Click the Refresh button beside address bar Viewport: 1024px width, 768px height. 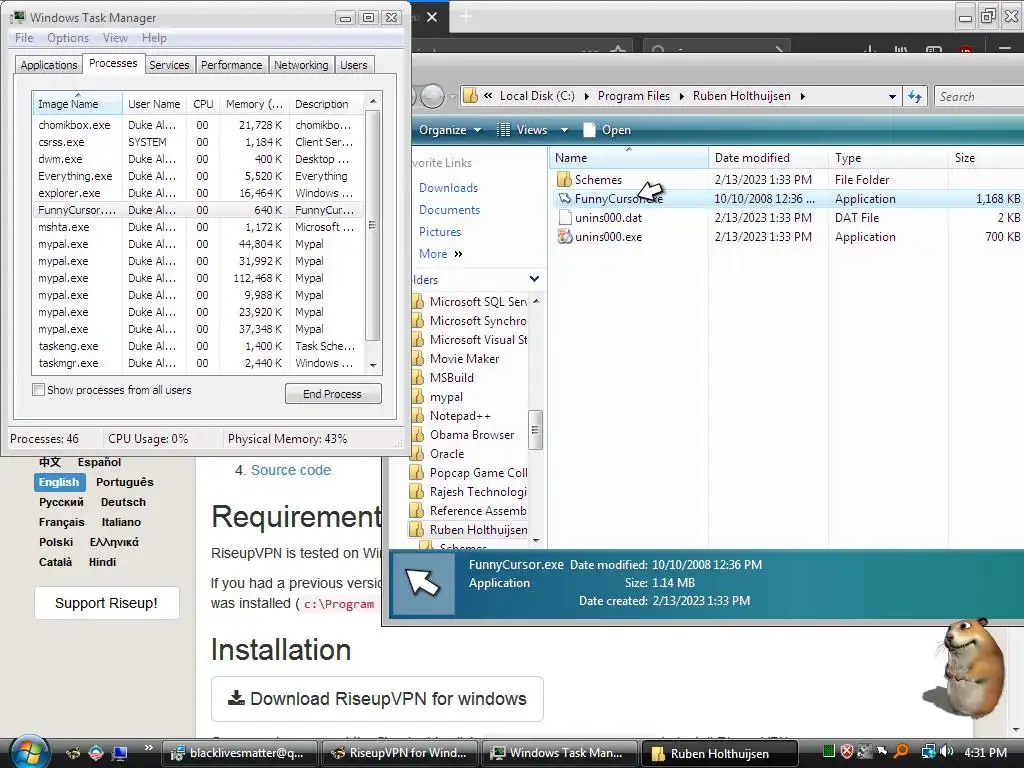coord(915,97)
